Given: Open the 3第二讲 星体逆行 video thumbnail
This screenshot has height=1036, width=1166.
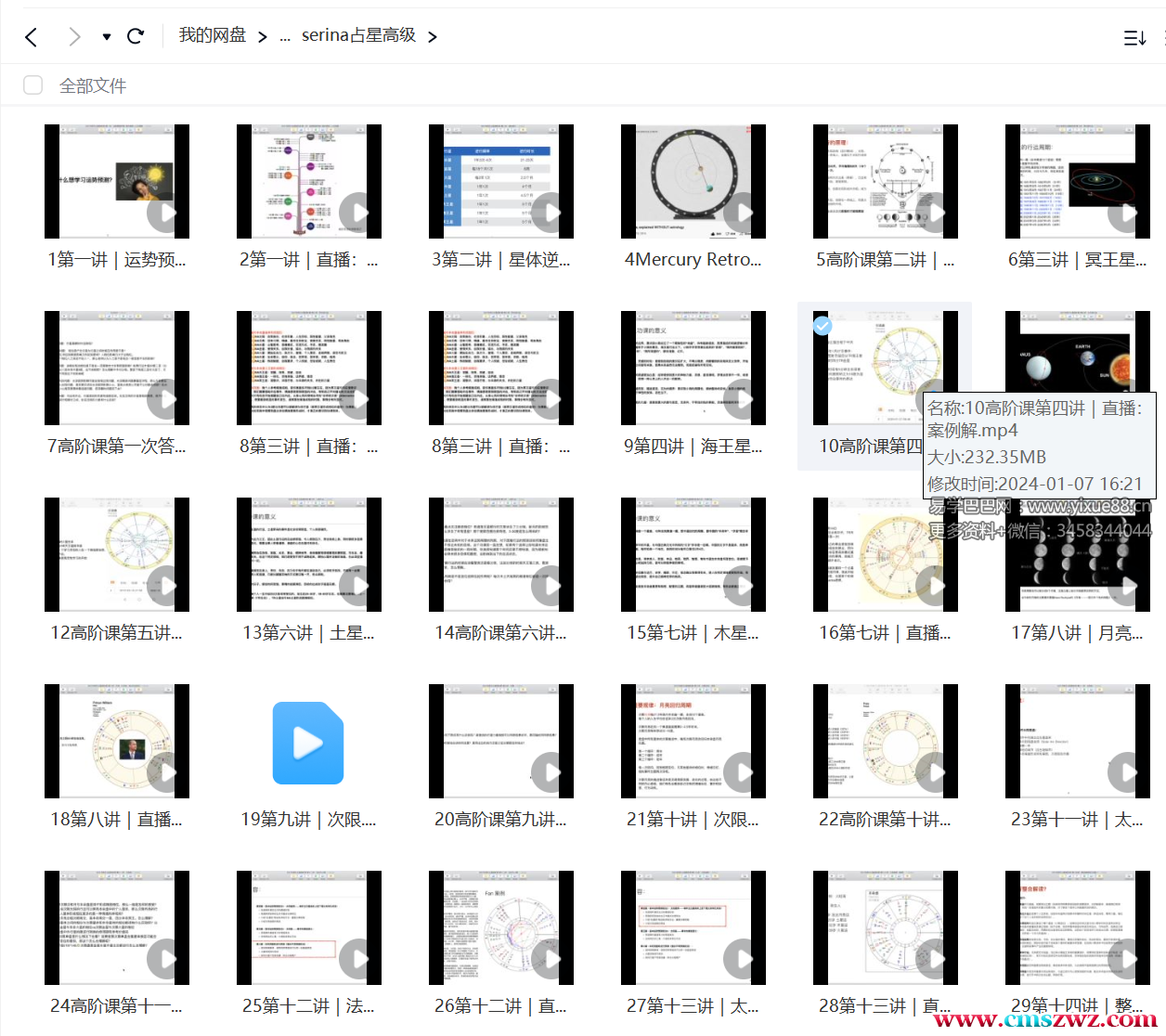Looking at the screenshot, I should (x=501, y=182).
